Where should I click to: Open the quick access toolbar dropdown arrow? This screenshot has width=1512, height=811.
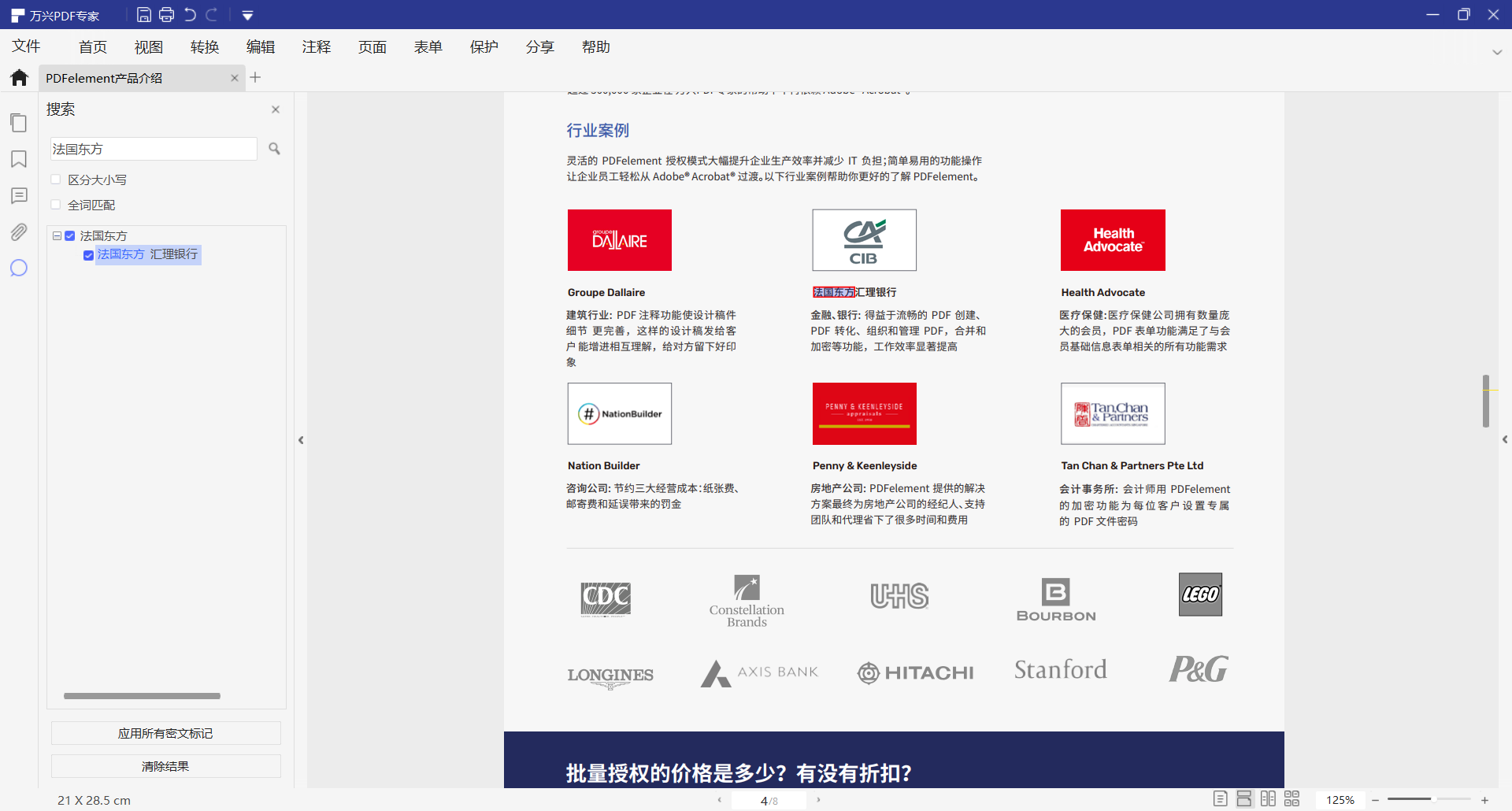tap(248, 14)
